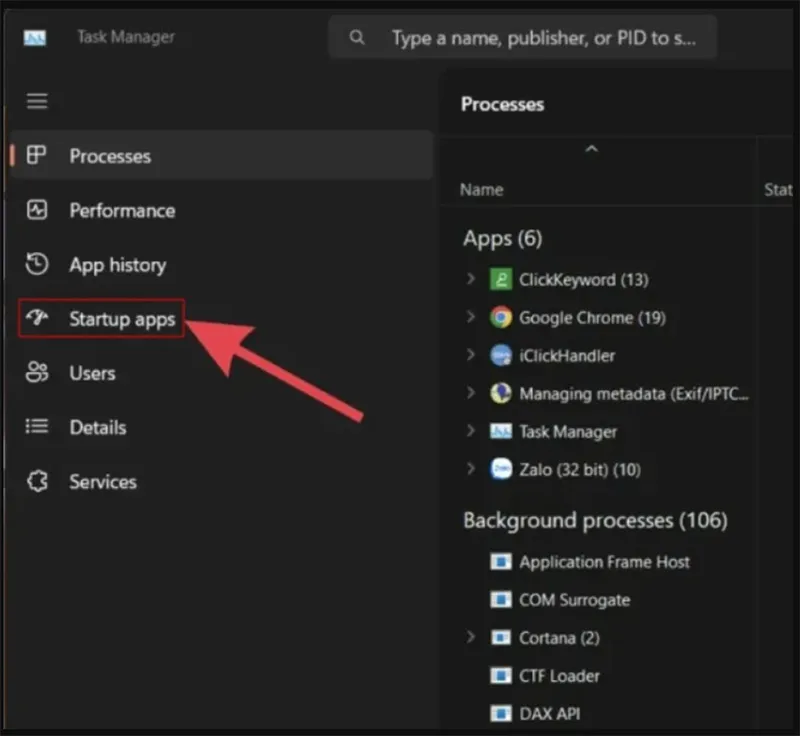
Task: Expand the Managing metadata process entry
Action: coord(470,393)
